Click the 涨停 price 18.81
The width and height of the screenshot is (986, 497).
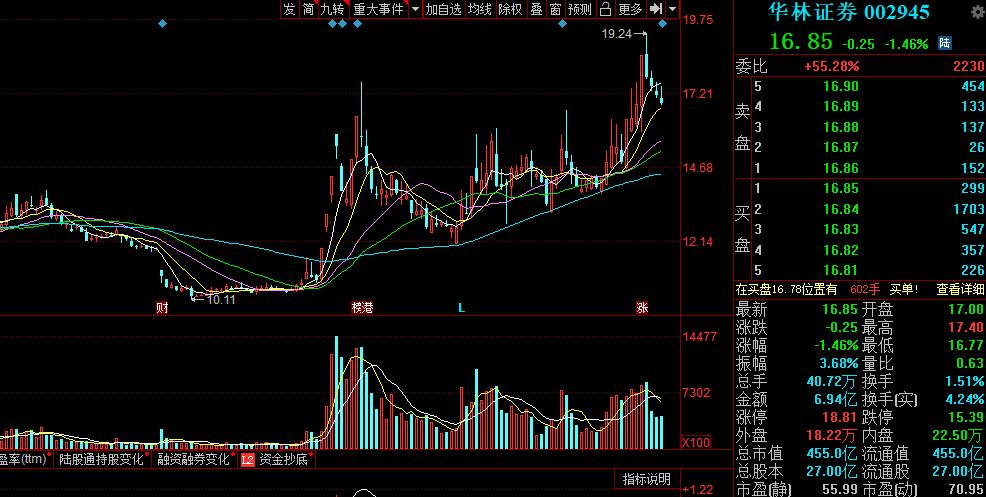pos(841,417)
